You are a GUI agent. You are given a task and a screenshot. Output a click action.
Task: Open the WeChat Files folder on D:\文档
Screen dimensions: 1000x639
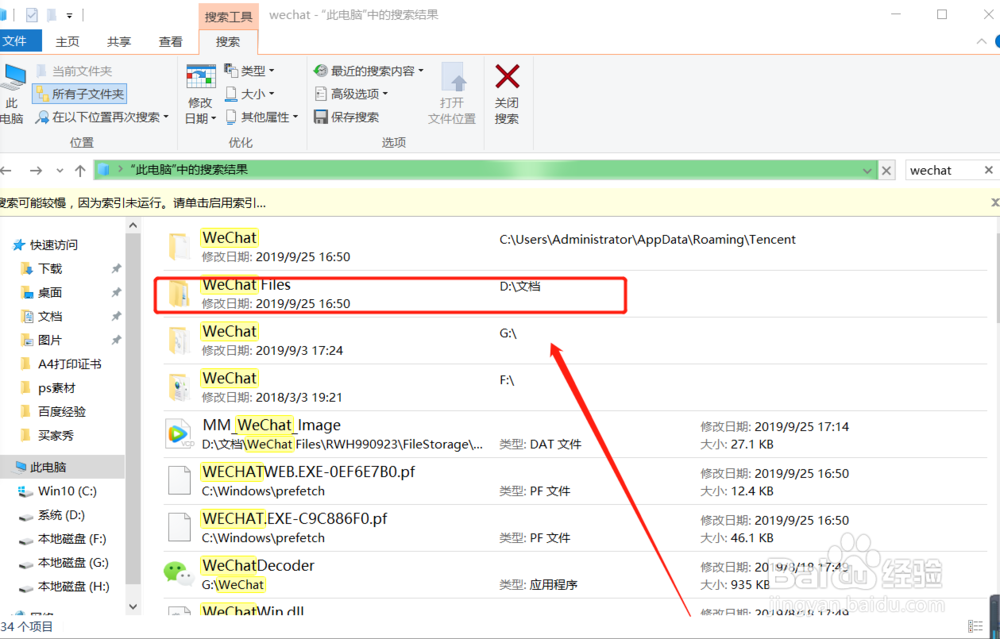pos(246,284)
